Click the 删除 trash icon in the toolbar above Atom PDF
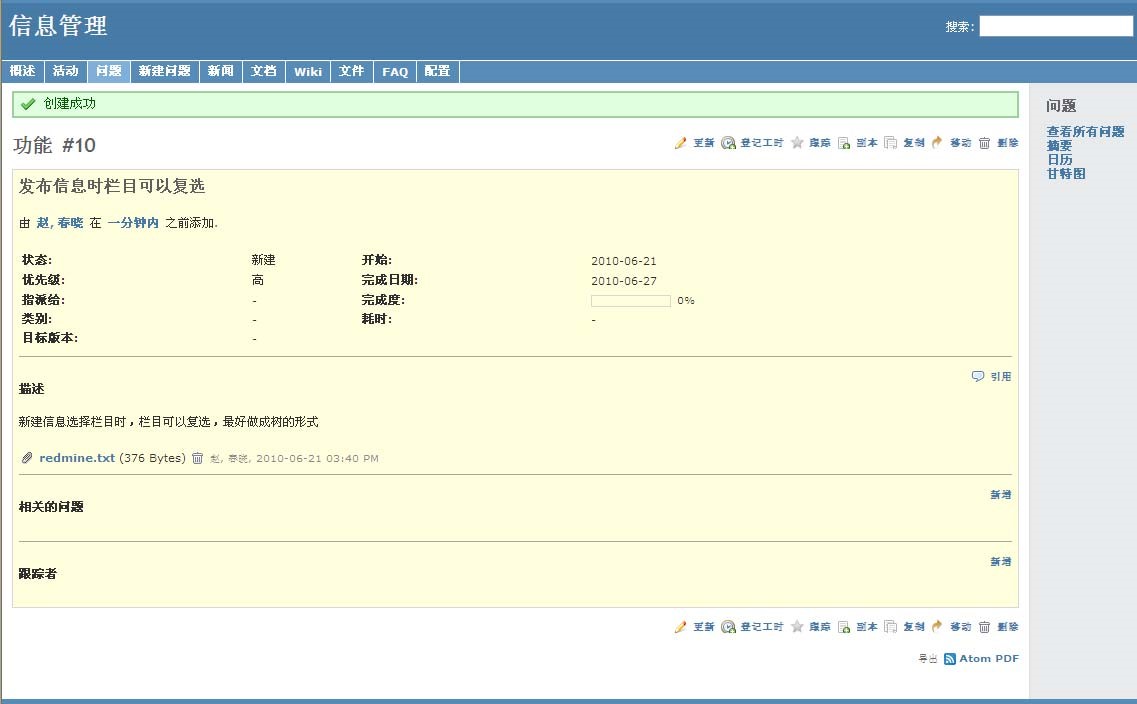 (984, 627)
